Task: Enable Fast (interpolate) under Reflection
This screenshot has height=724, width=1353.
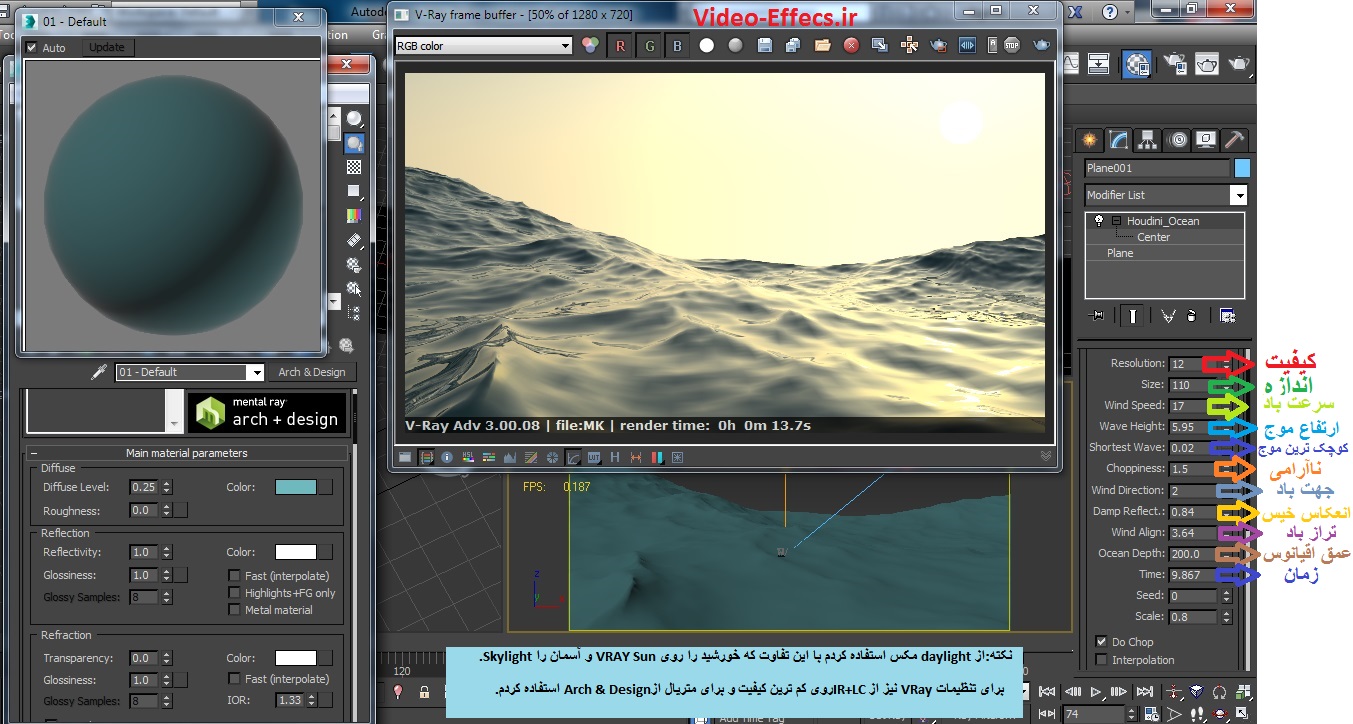Action: 234,576
